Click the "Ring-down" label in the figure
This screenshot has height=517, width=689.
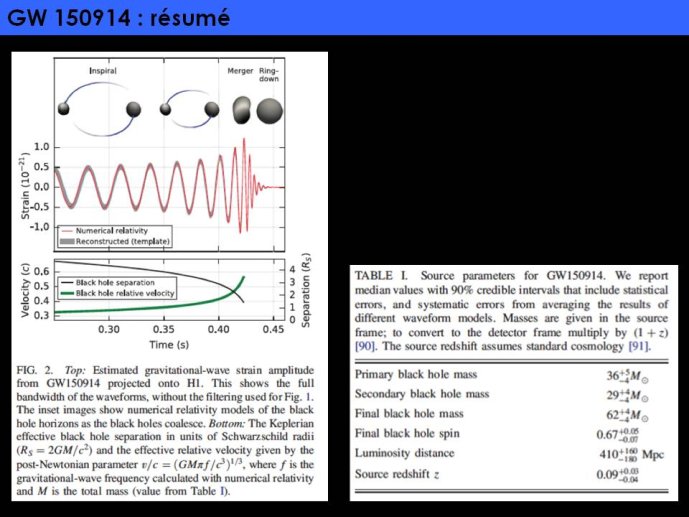[269, 75]
